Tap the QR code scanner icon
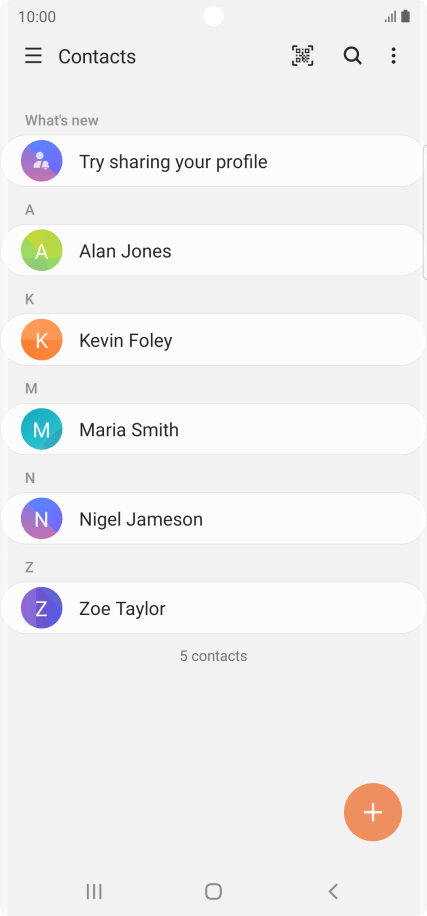Image resolution: width=427 pixels, height=916 pixels. point(303,56)
